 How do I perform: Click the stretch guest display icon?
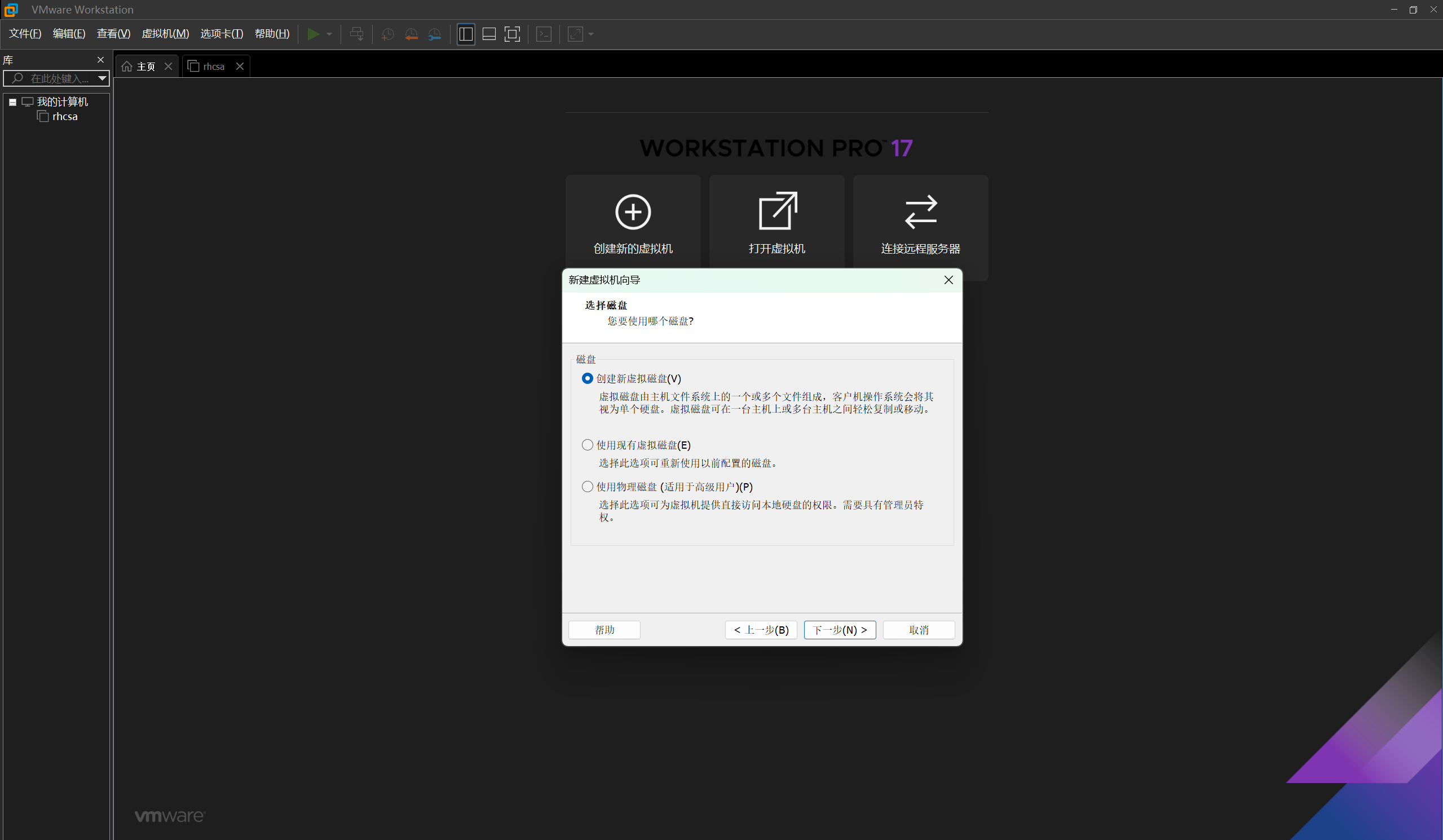pos(575,34)
